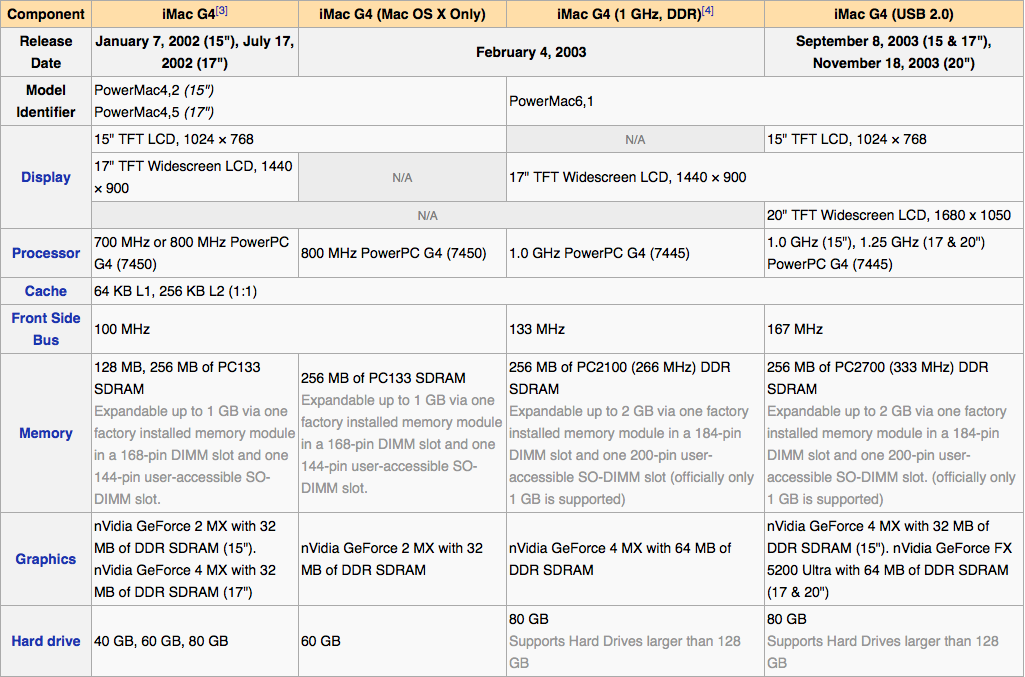The height and width of the screenshot is (677, 1025).
Task: Click 128 MB, 256 MB of PC133 SDRAM text
Action: coord(177,378)
